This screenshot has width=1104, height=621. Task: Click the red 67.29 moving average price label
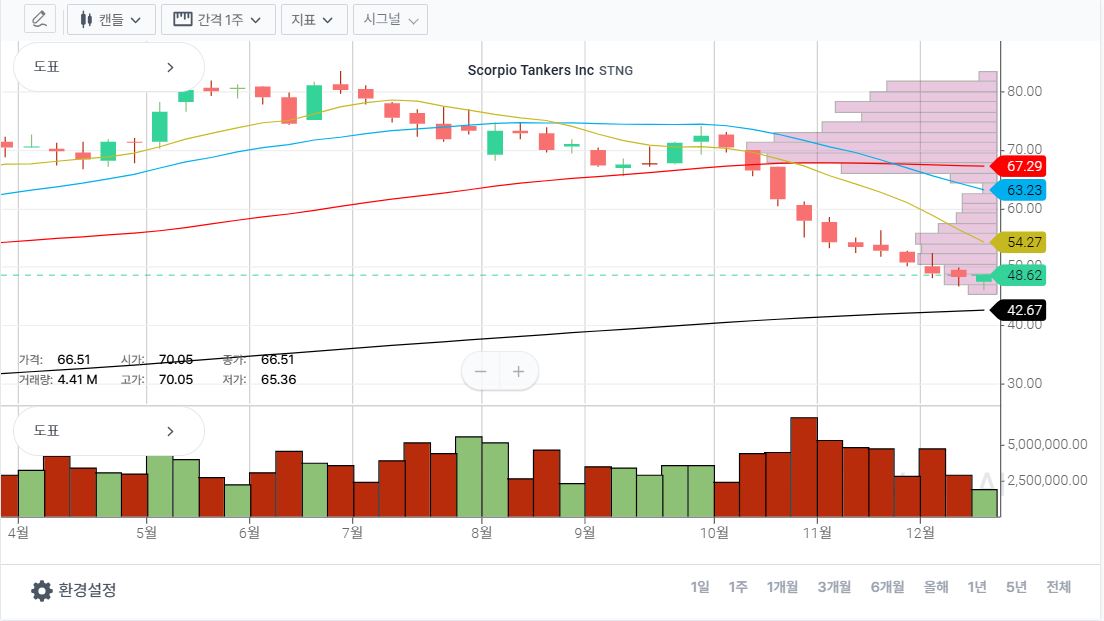(1020, 166)
